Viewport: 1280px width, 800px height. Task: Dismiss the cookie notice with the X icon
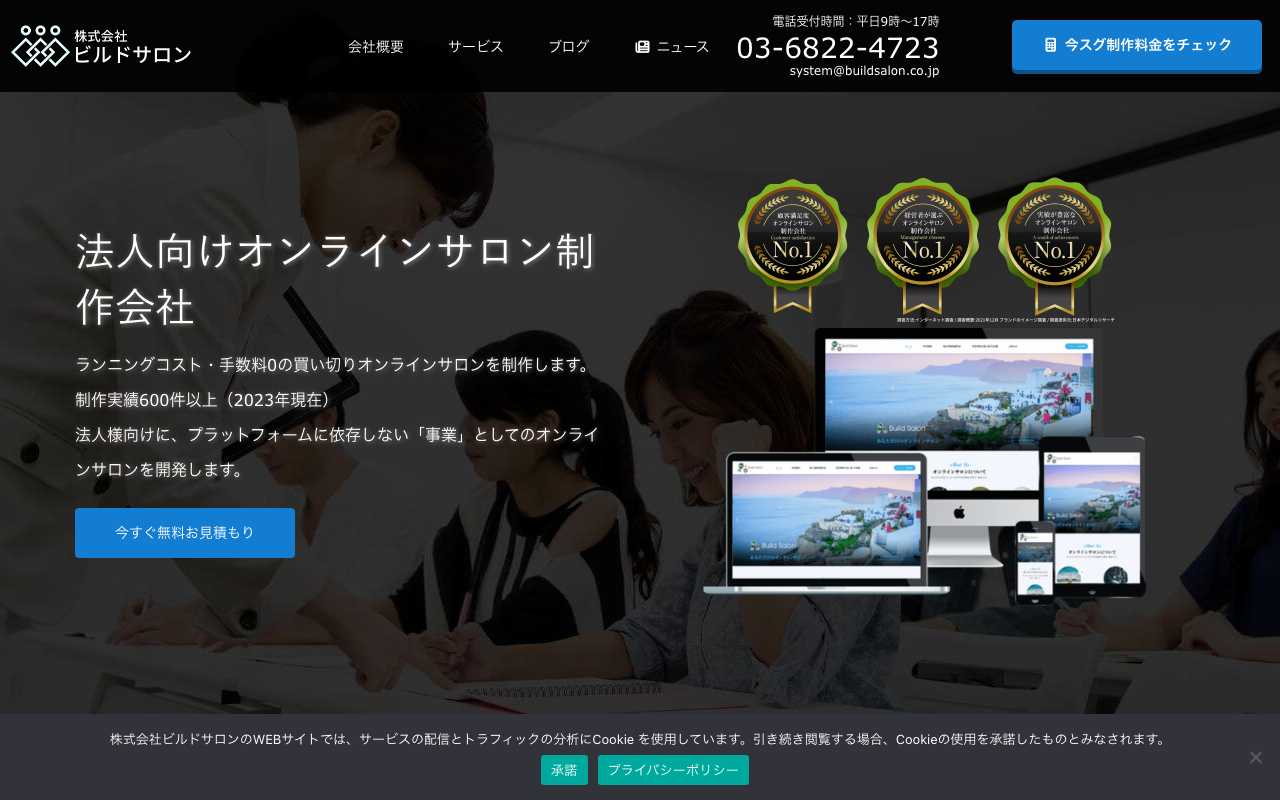click(1255, 757)
